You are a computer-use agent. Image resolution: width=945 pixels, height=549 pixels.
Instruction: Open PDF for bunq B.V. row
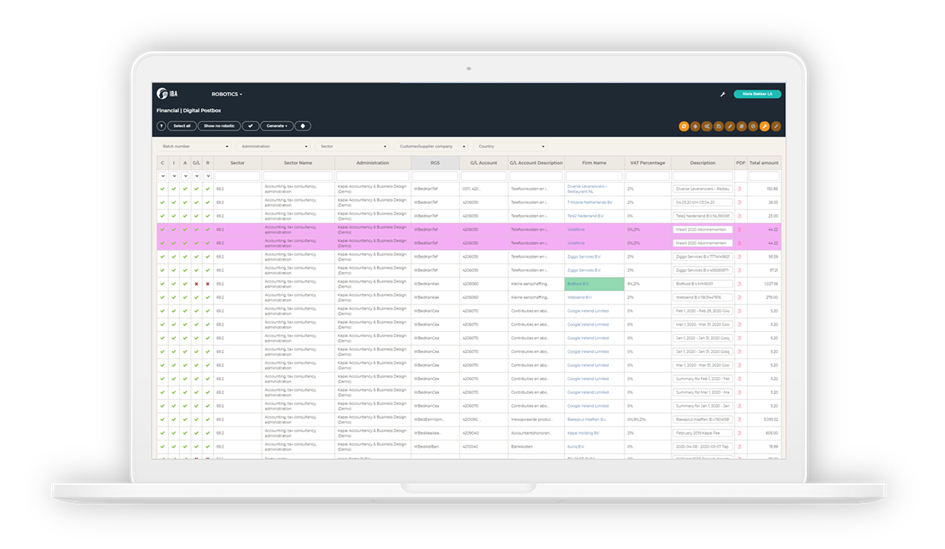(739, 447)
